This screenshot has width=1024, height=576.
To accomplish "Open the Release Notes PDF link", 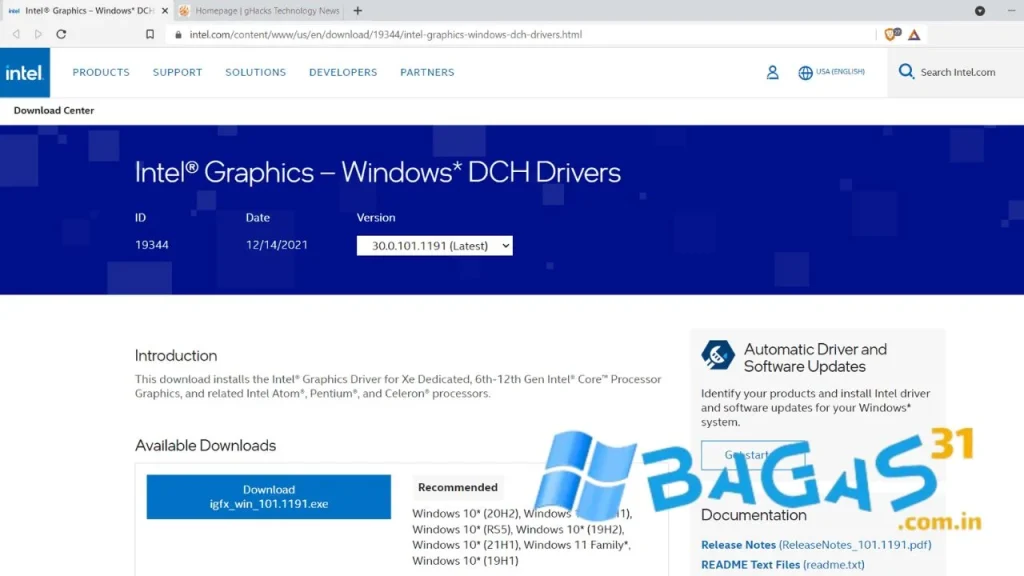I will [x=816, y=545].
